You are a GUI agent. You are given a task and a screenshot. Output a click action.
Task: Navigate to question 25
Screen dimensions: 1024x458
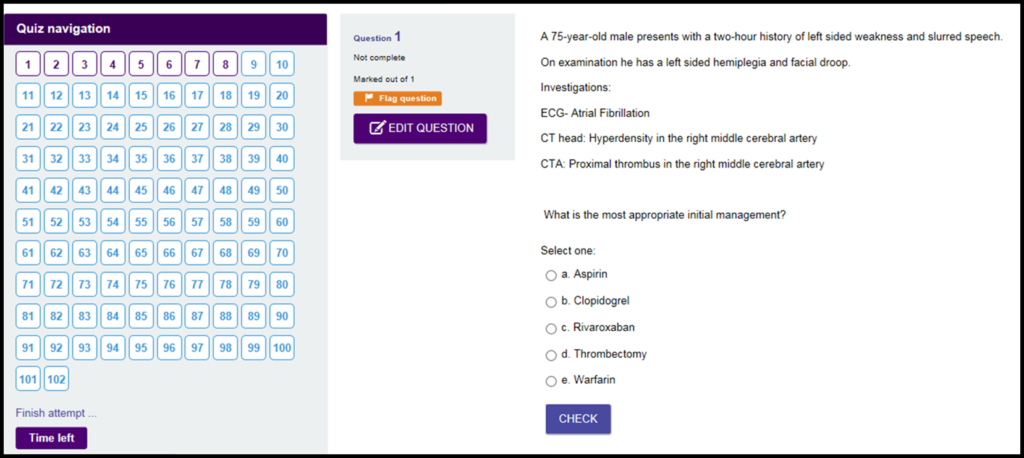pos(141,127)
